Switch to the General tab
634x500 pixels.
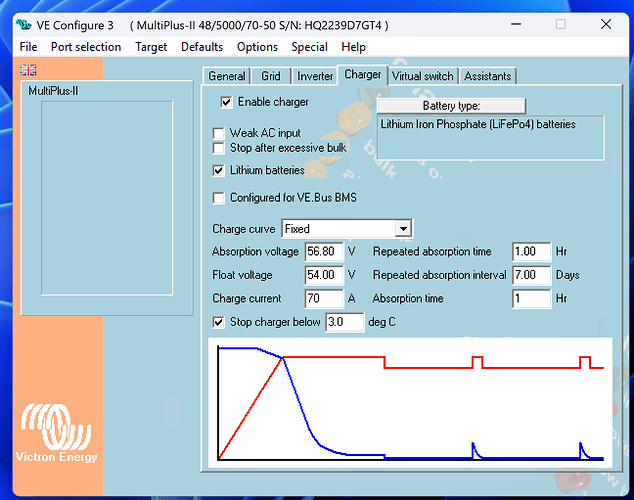pyautogui.click(x=227, y=76)
